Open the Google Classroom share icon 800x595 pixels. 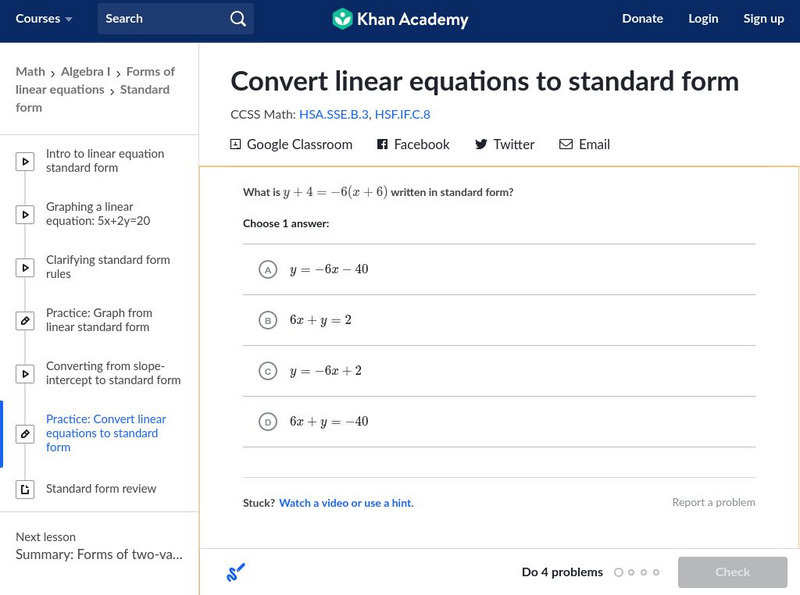pos(234,144)
